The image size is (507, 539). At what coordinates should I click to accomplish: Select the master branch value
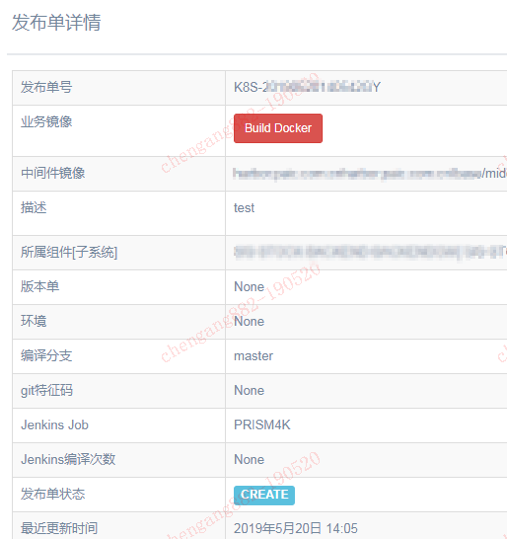tap(253, 356)
